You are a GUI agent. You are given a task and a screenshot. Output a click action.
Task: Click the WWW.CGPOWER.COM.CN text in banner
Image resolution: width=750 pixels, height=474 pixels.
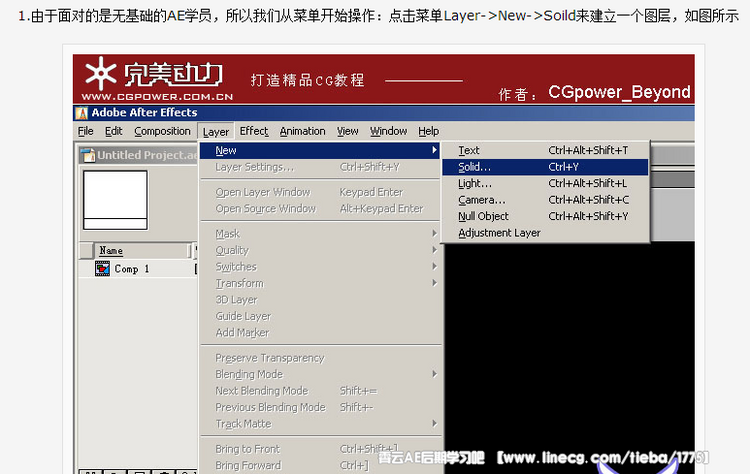point(157,97)
